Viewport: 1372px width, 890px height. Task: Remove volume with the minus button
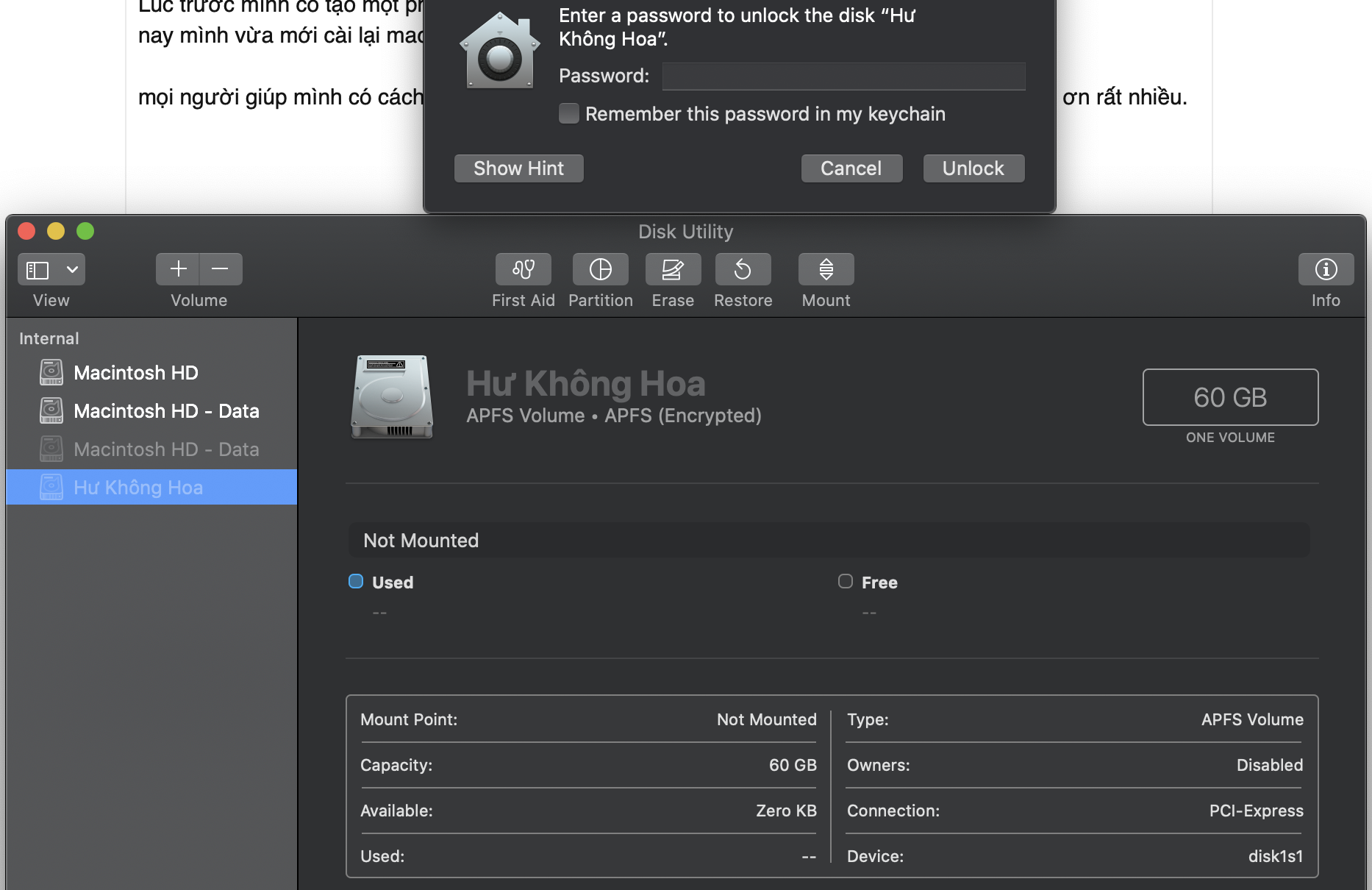coord(221,269)
